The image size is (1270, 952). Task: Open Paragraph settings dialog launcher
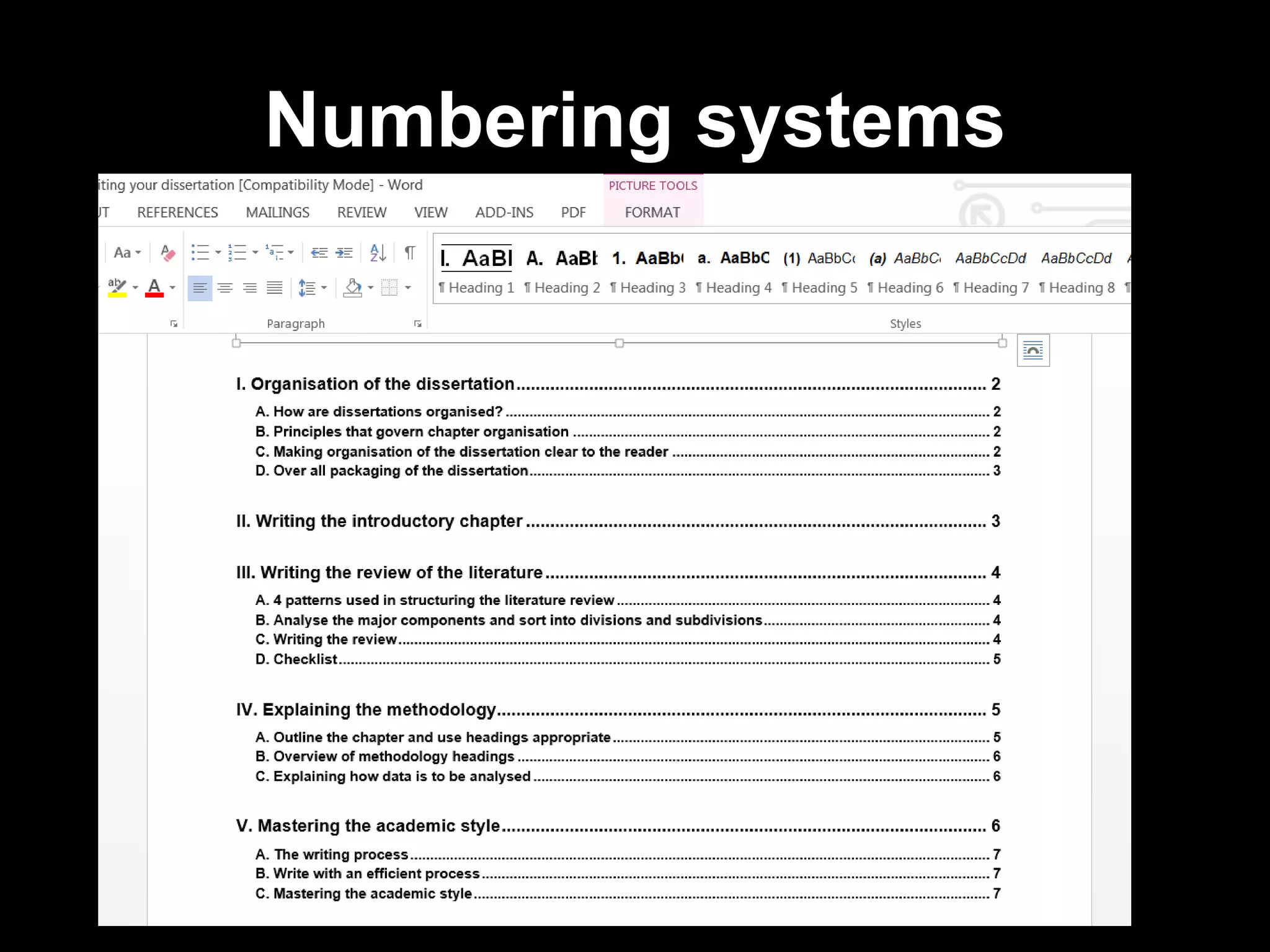click(x=418, y=324)
